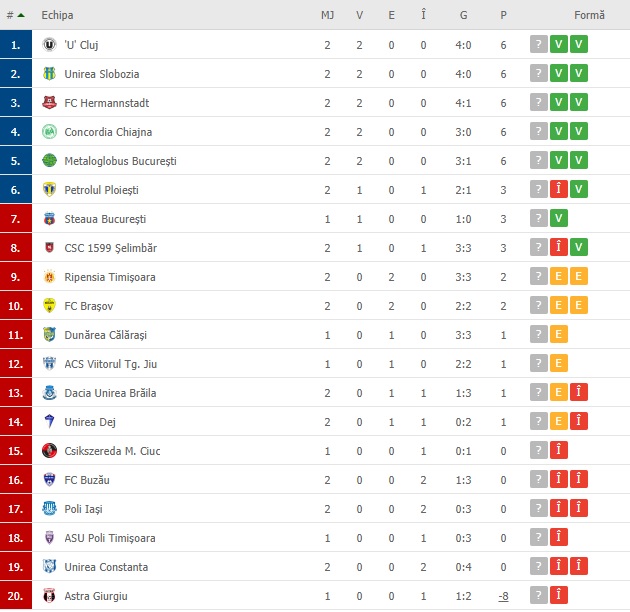Click Astra Giurgiu's underlined -8 points

tap(503, 596)
